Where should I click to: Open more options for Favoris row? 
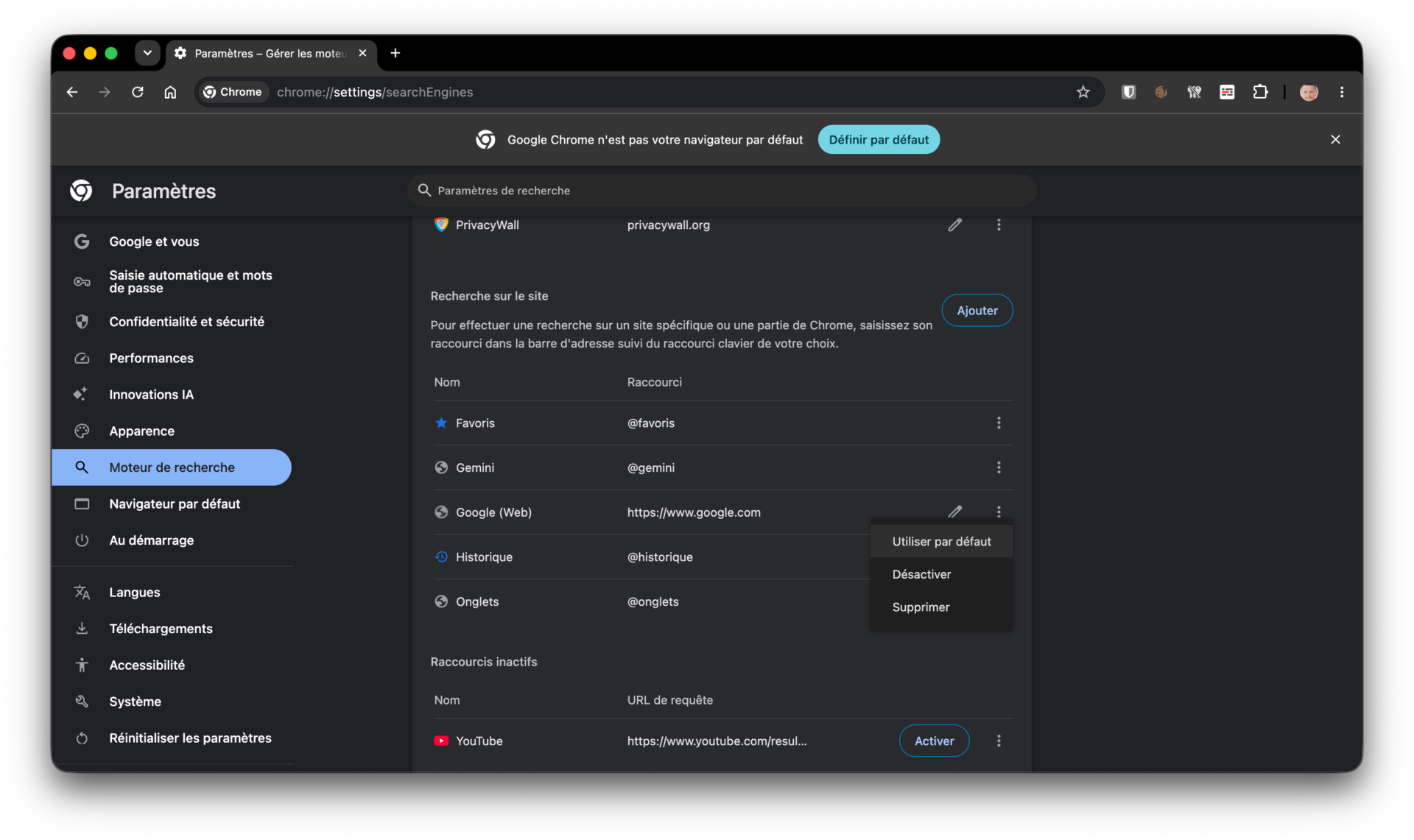pos(999,423)
